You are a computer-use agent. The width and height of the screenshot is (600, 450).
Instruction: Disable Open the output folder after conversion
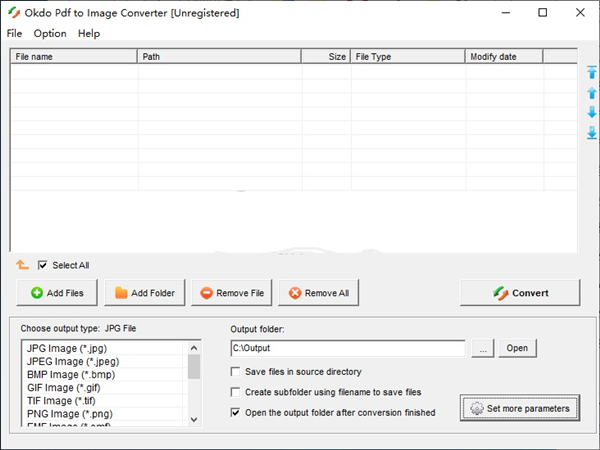pos(235,412)
